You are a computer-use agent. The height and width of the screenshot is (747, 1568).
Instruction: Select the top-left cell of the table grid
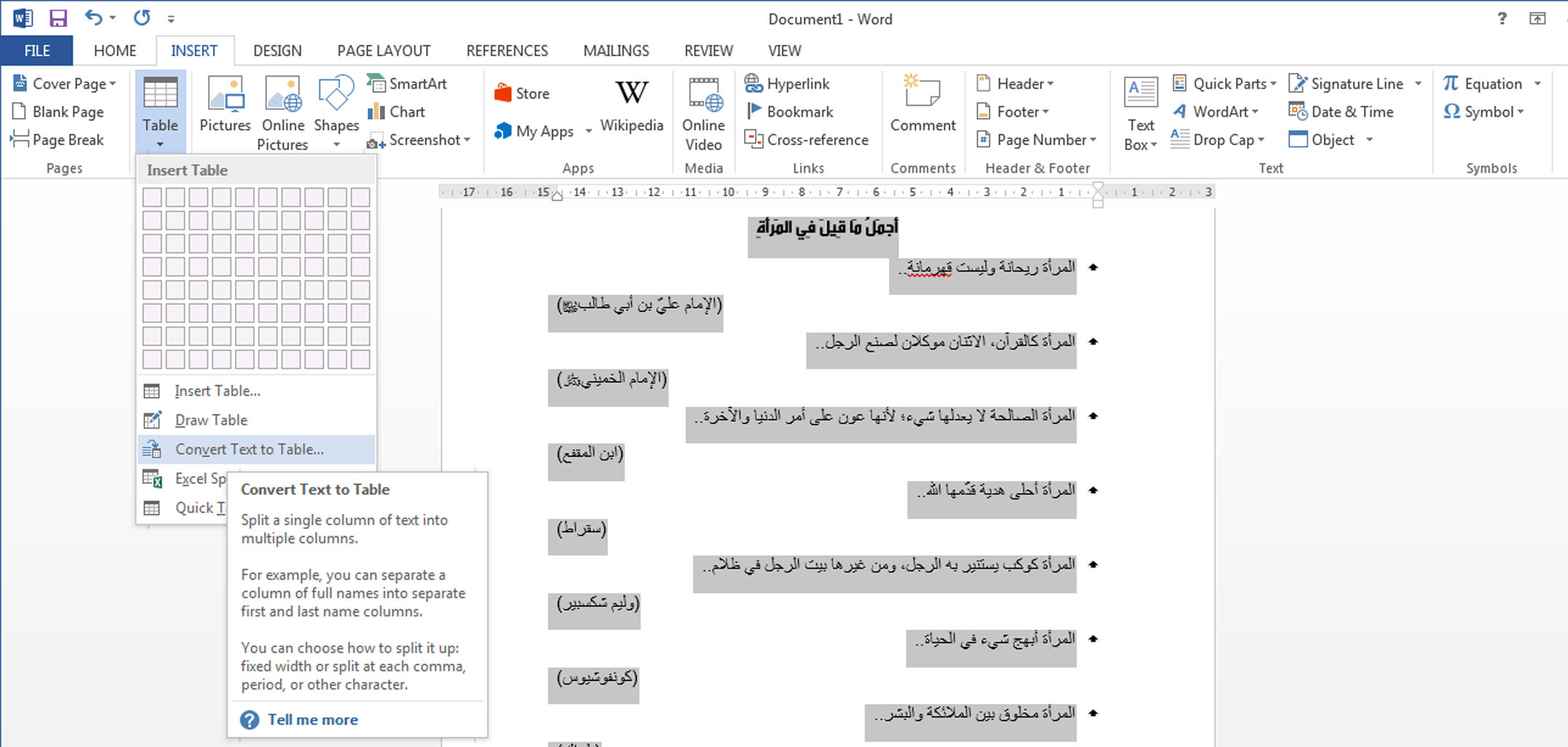pyautogui.click(x=152, y=197)
